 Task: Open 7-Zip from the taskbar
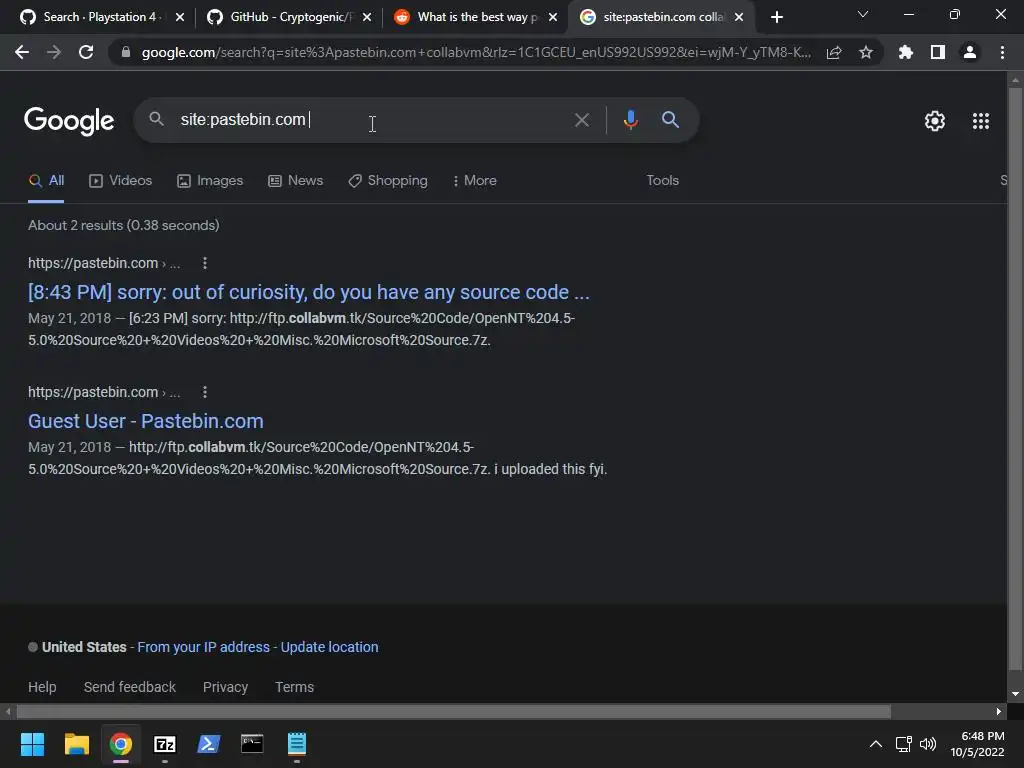165,744
